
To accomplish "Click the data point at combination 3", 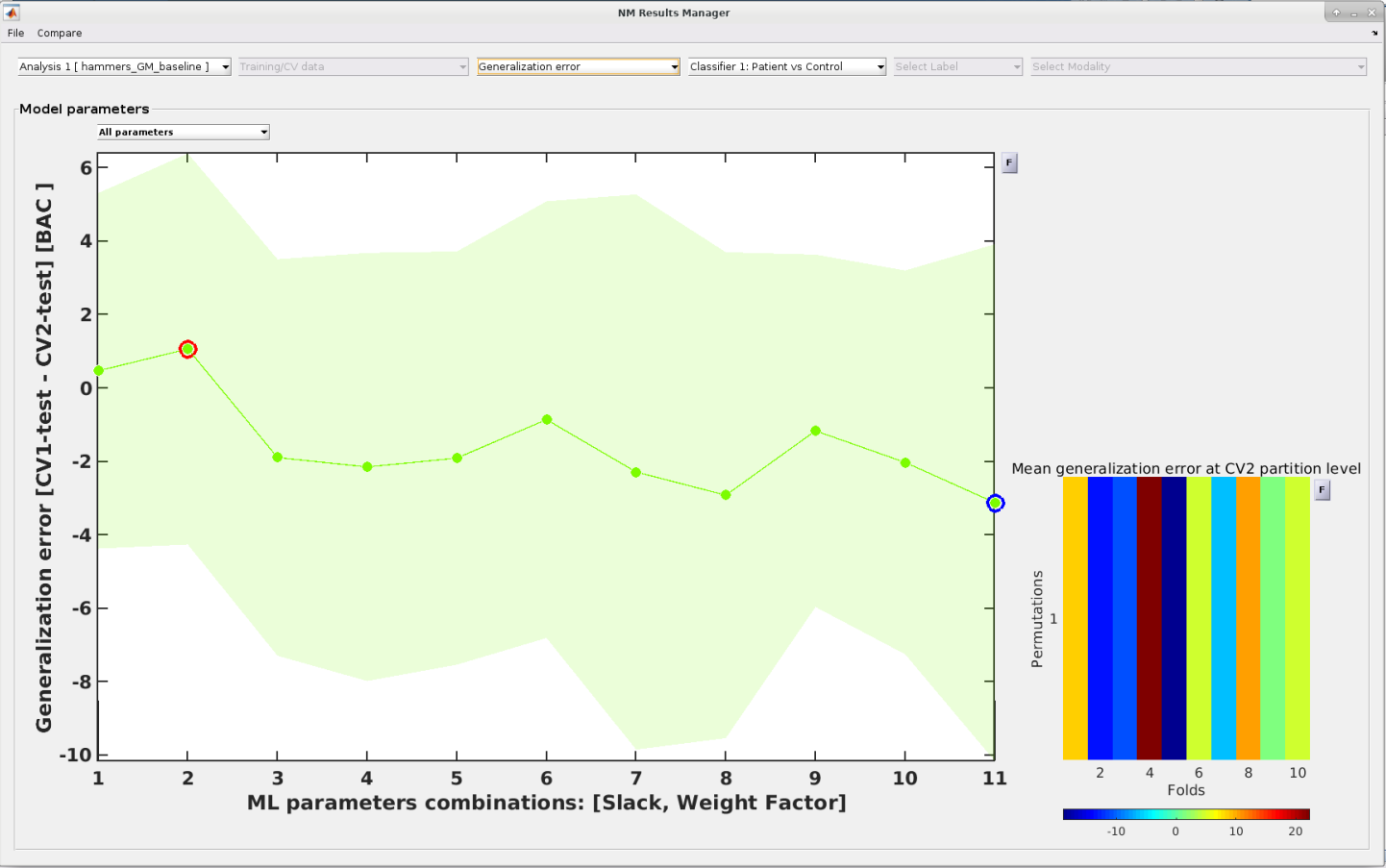I will [x=278, y=458].
